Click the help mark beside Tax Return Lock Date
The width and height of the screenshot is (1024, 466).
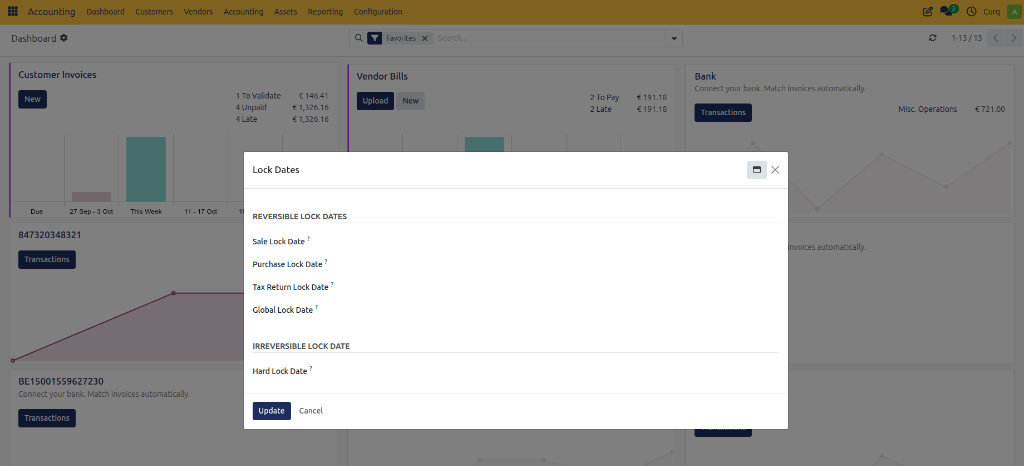[332, 285]
